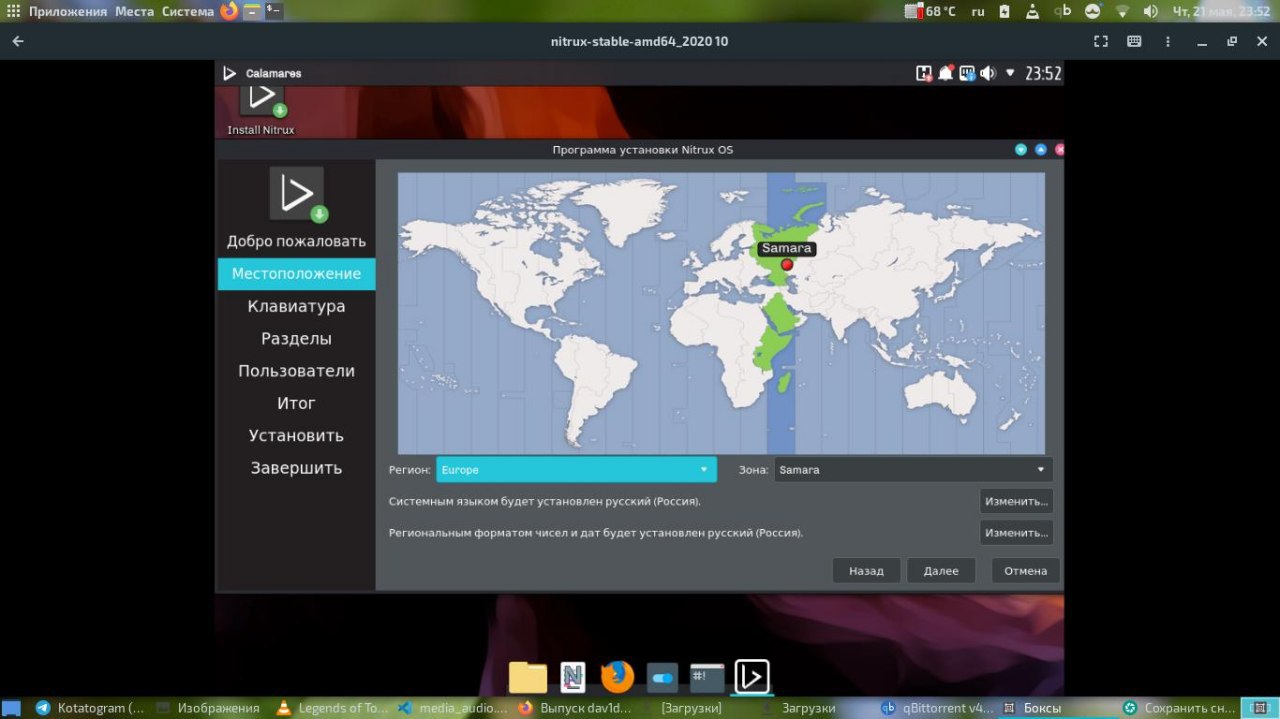Go back with the Boxes back arrow

(x=18, y=41)
